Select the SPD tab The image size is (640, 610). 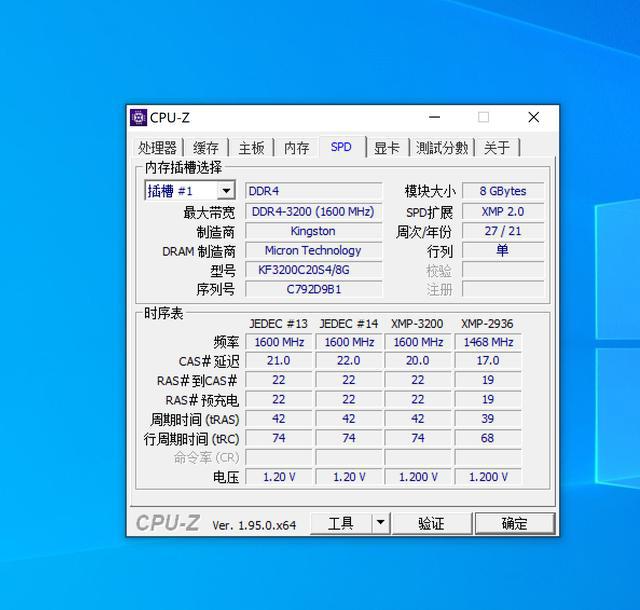point(341,147)
